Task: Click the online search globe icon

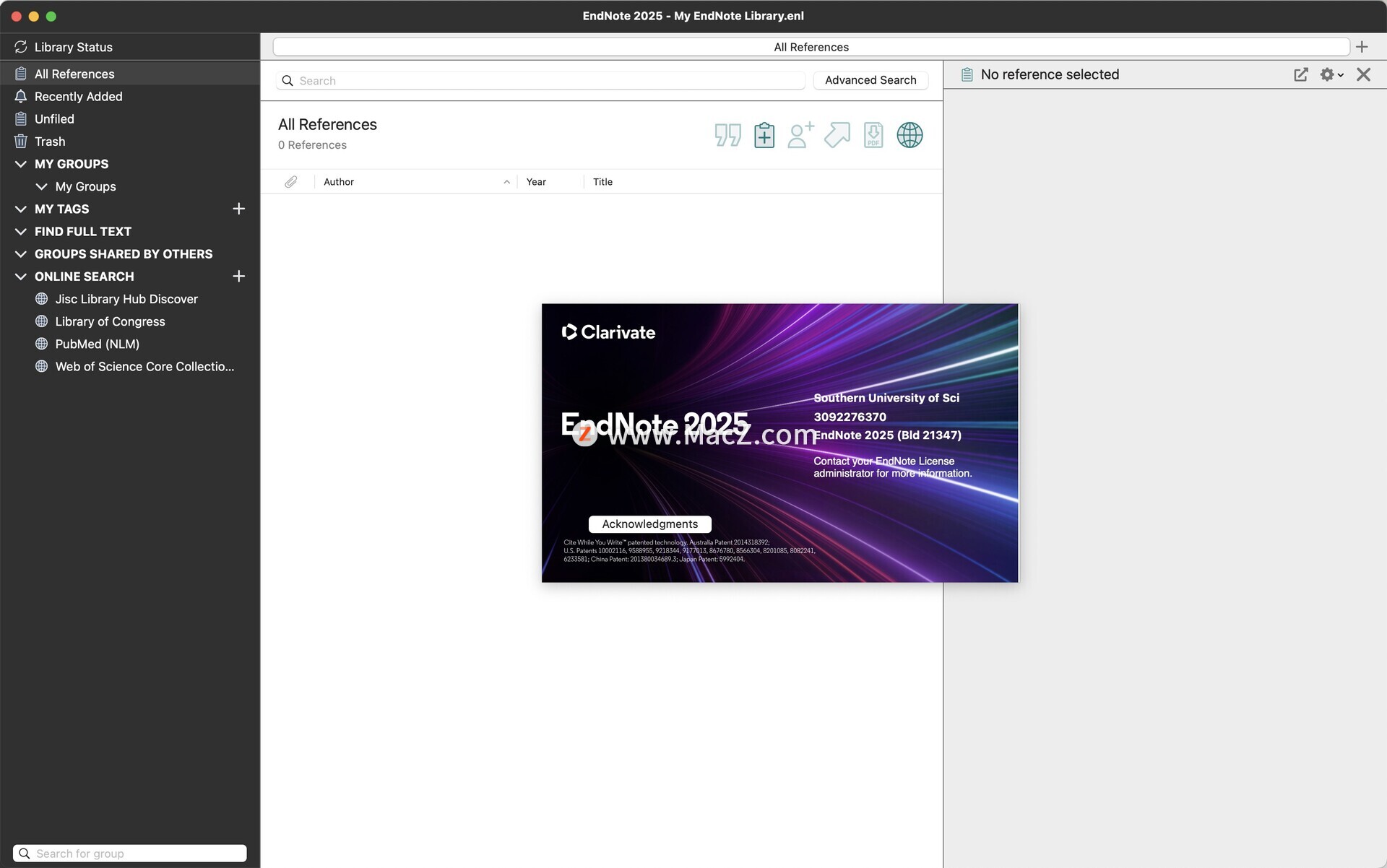Action: coord(909,135)
